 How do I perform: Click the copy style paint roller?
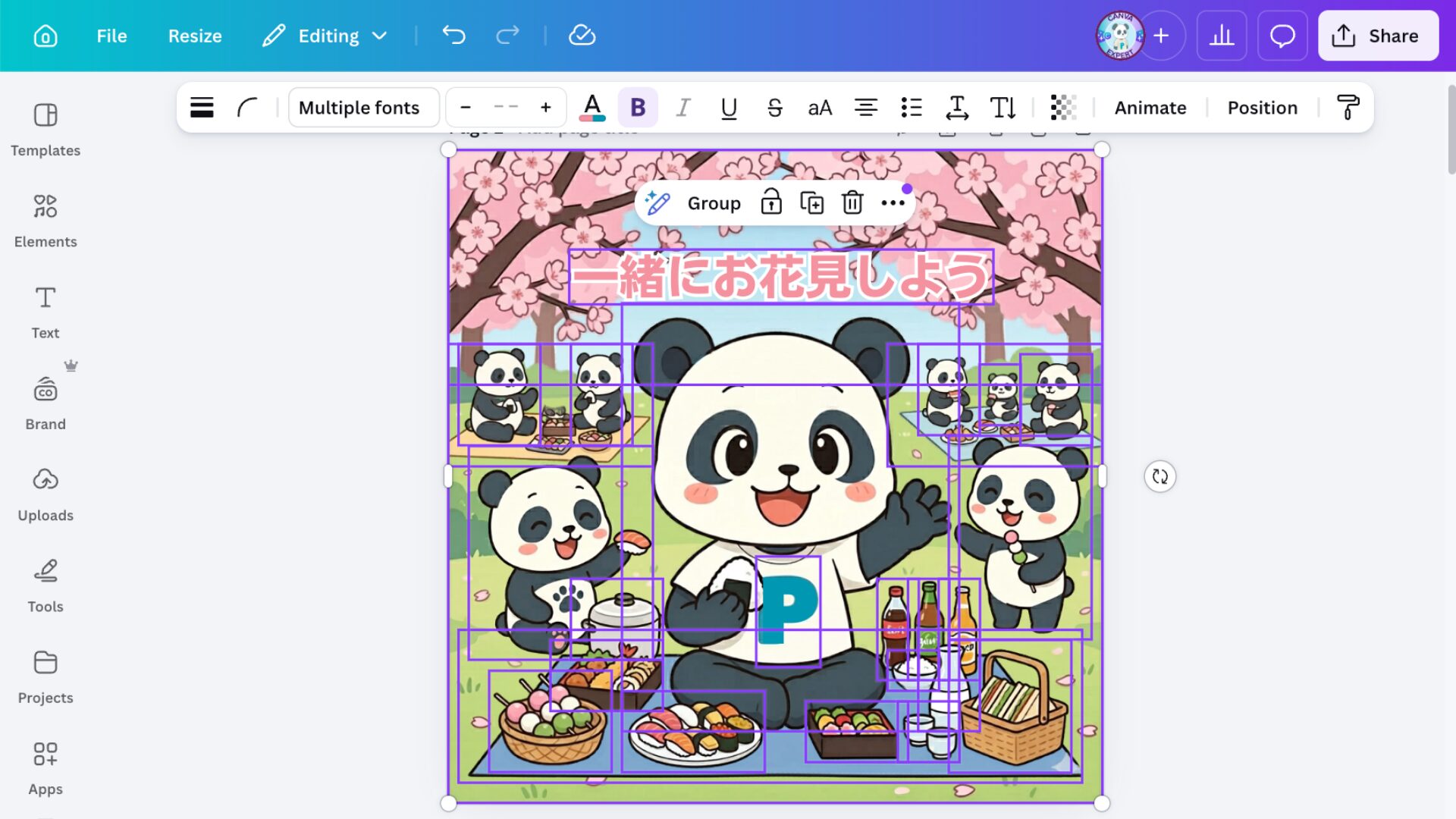point(1348,108)
